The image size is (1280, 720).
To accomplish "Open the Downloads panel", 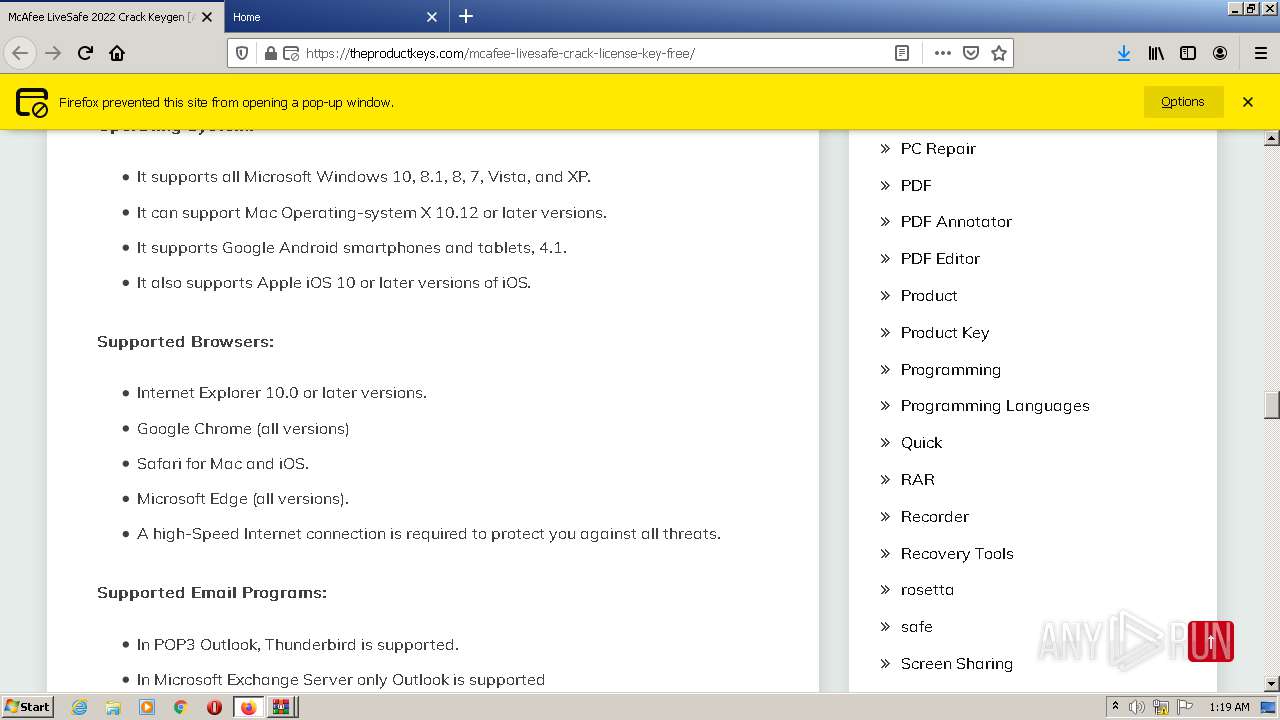I will point(1124,53).
